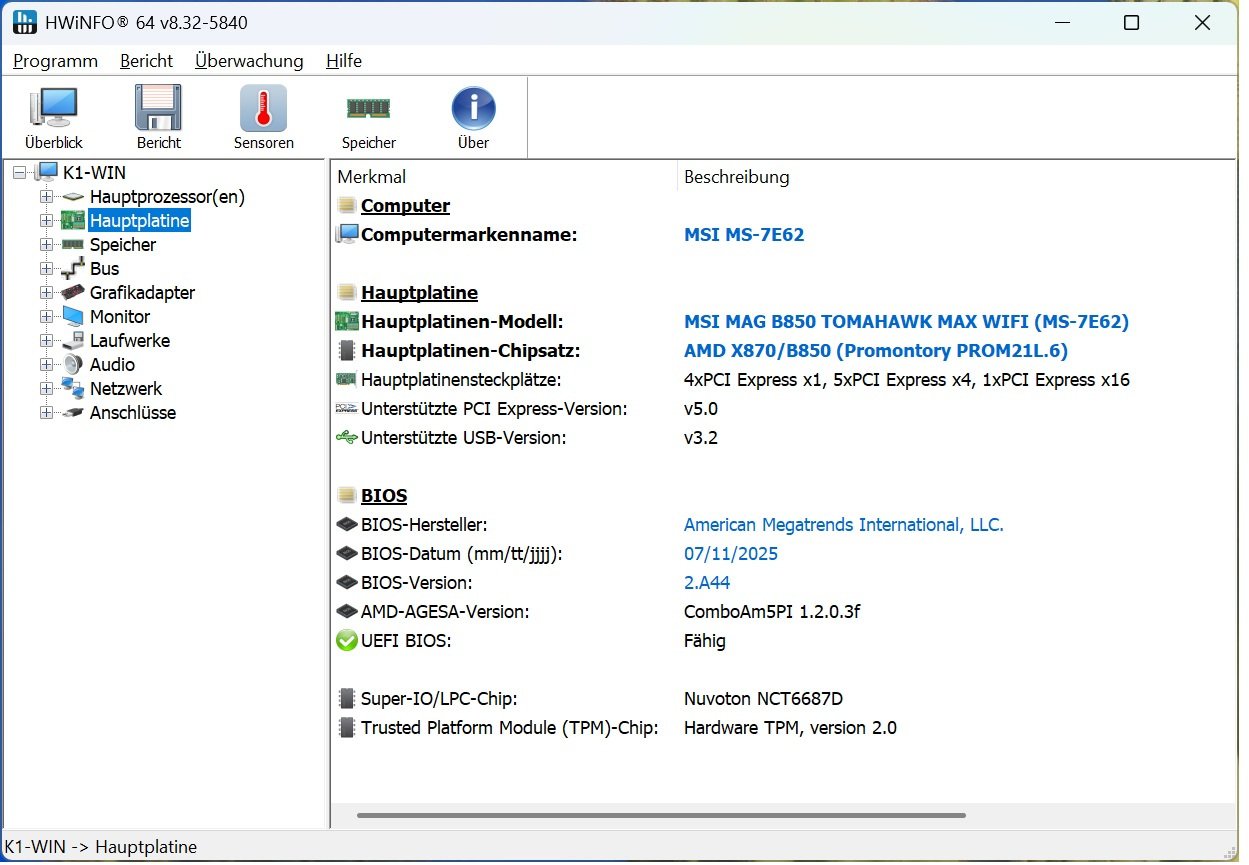Expand the Audio tree node
This screenshot has height=865, width=1249.
click(46, 365)
